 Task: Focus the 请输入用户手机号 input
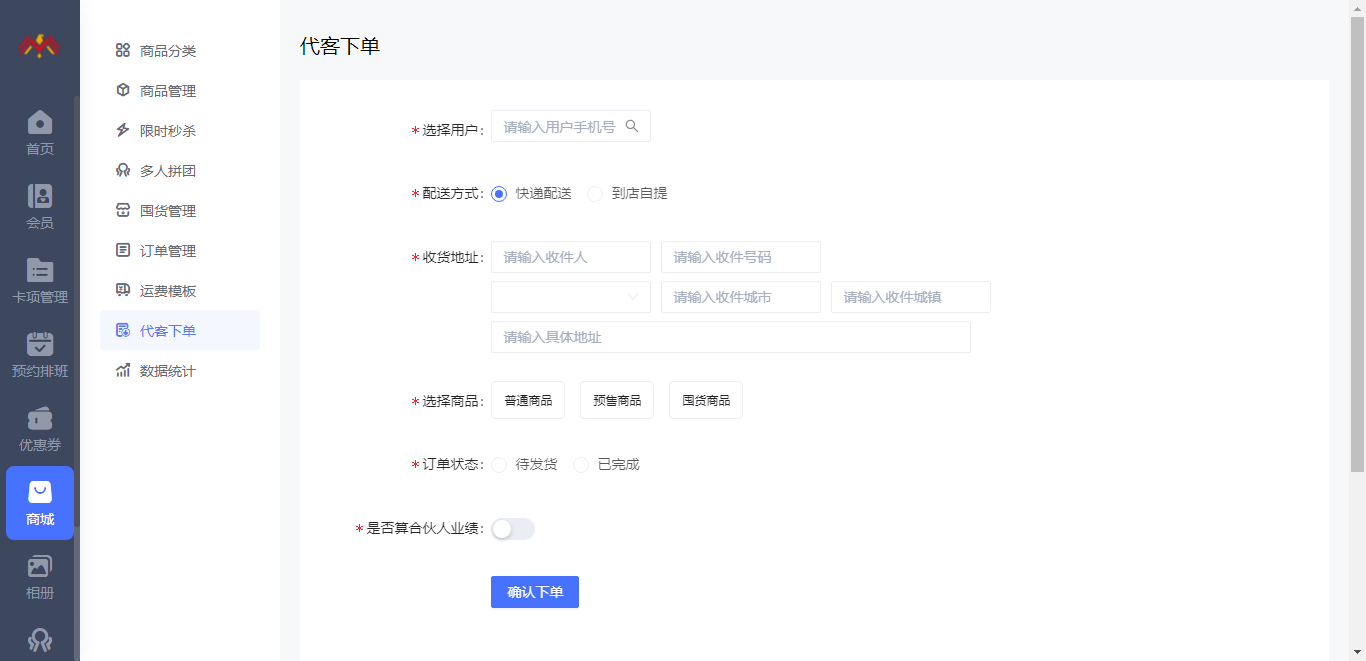click(571, 126)
